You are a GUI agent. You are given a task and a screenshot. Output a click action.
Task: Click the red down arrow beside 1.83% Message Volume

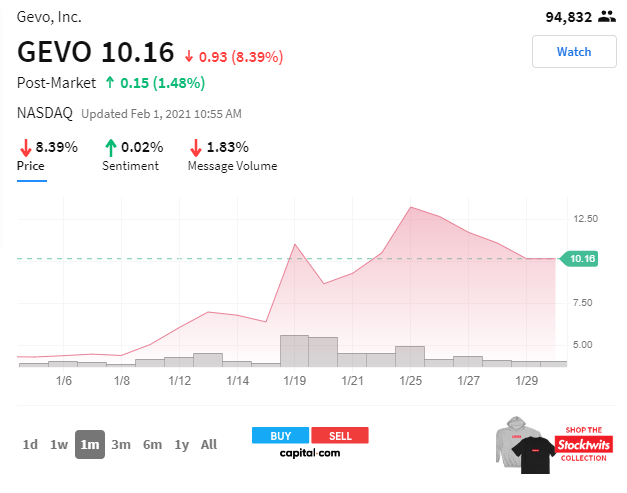click(x=196, y=148)
